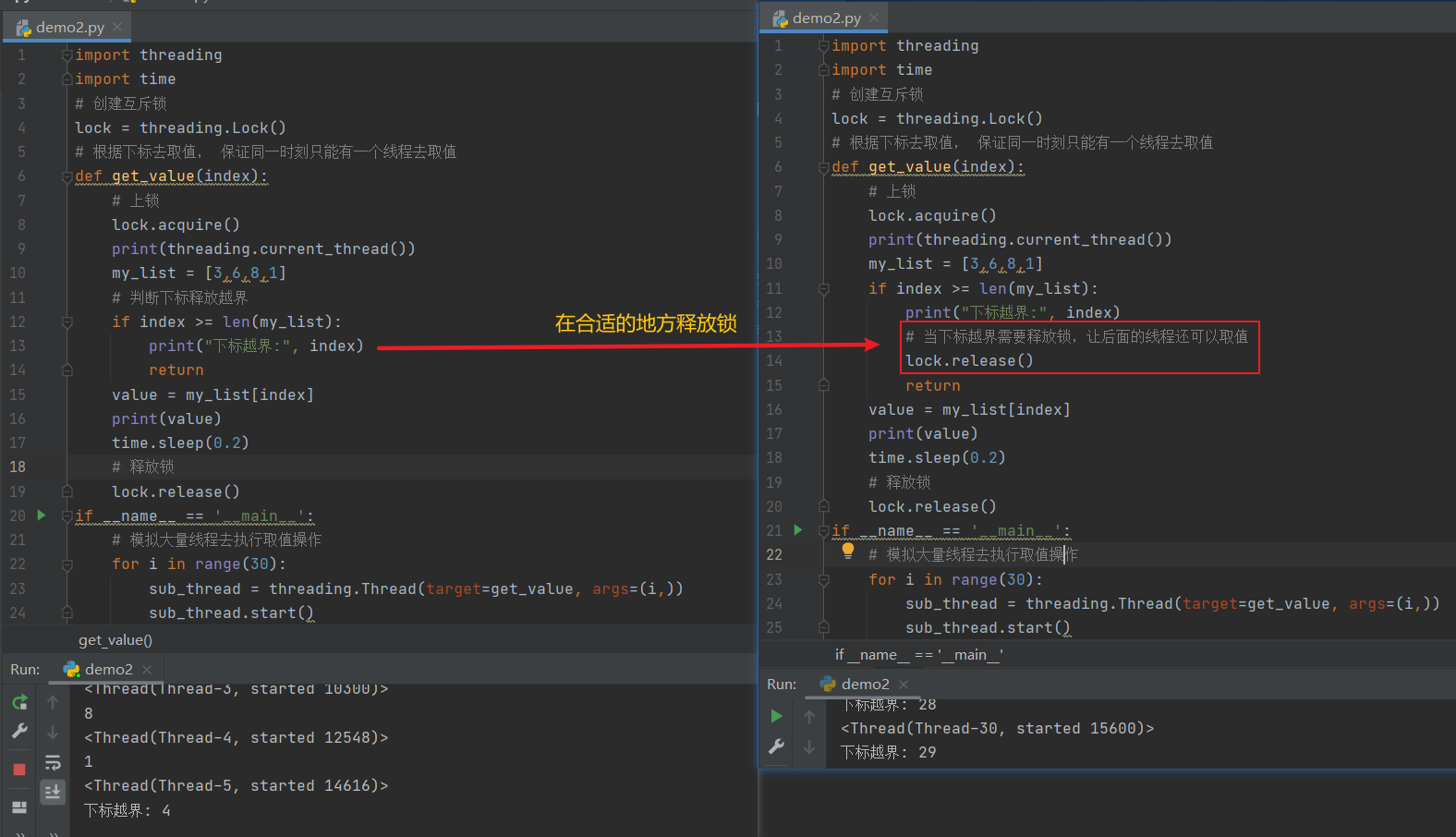Click the run gutter arrow on left line 20

(x=42, y=515)
